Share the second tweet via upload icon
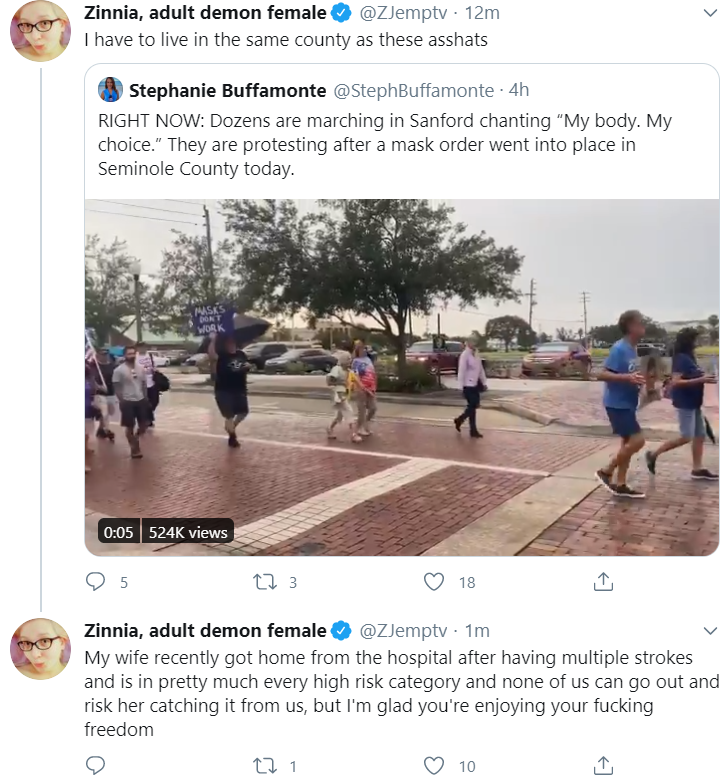This screenshot has height=781, width=725. [x=603, y=765]
